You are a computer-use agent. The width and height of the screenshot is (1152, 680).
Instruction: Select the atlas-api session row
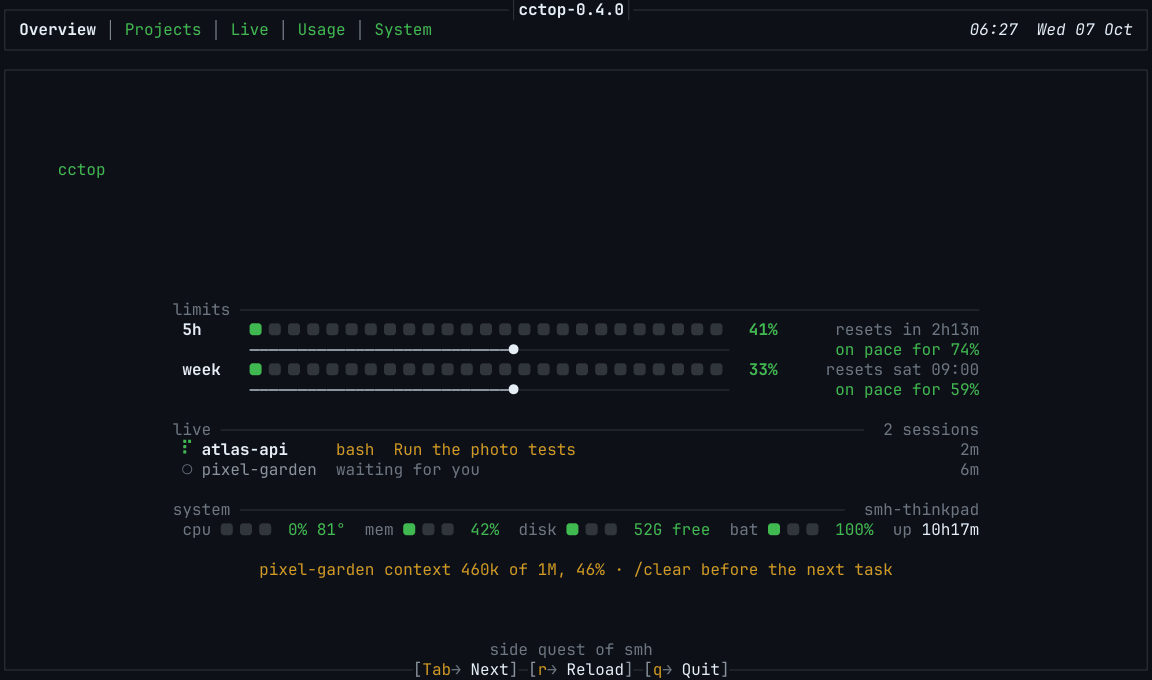pyautogui.click(x=580, y=449)
